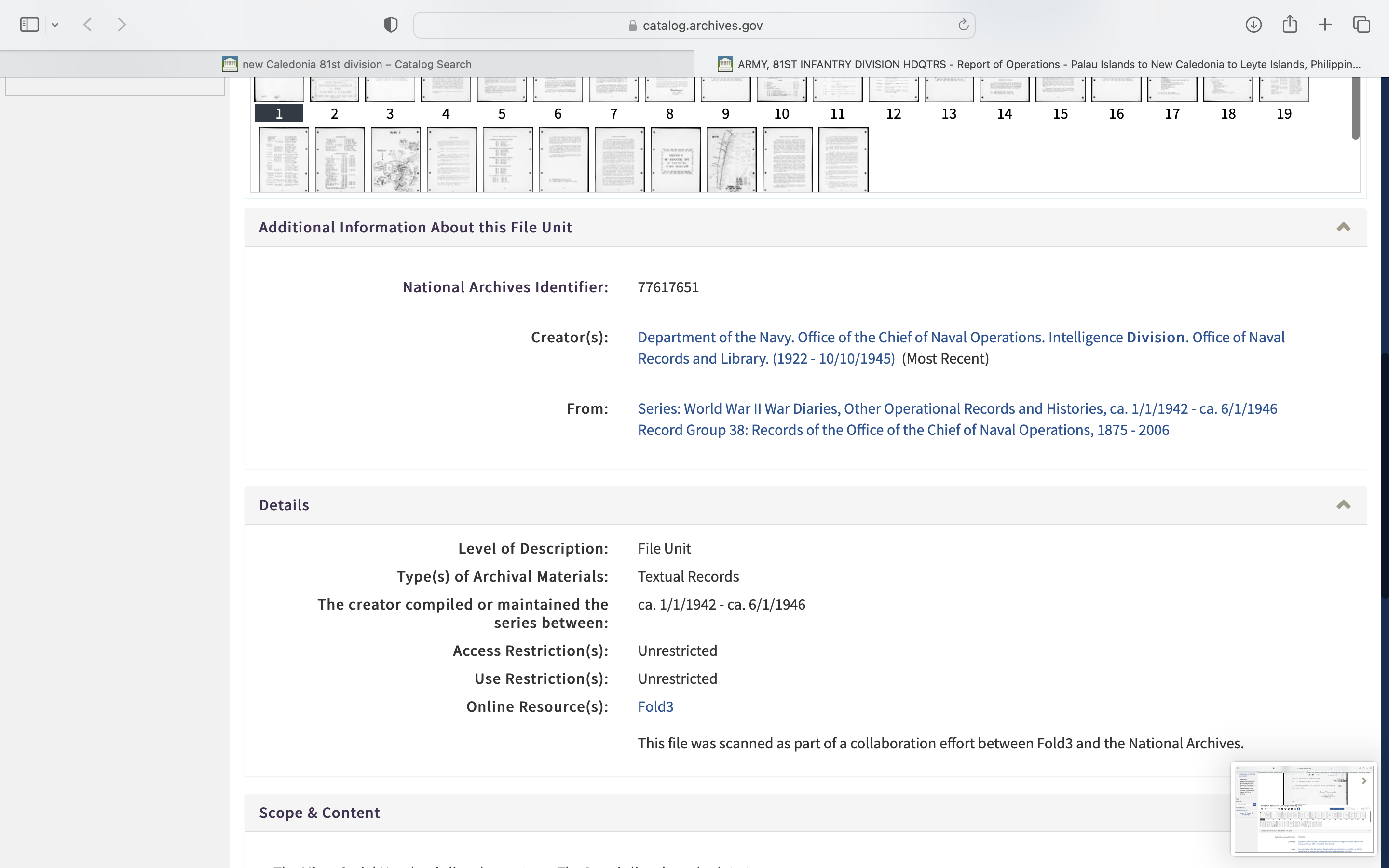1389x868 pixels.
Task: Open a new tab with plus icon
Action: 1325,25
